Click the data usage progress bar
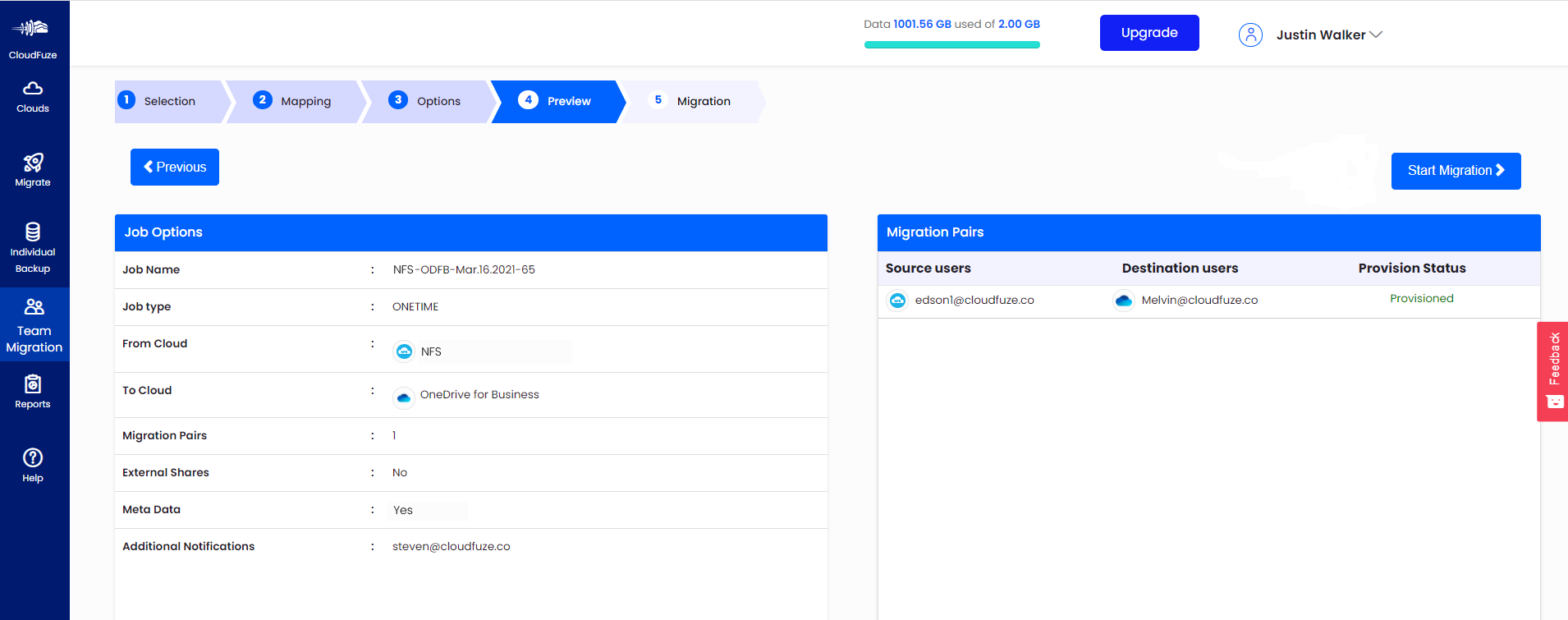Image resolution: width=1568 pixels, height=620 pixels. pos(952,45)
